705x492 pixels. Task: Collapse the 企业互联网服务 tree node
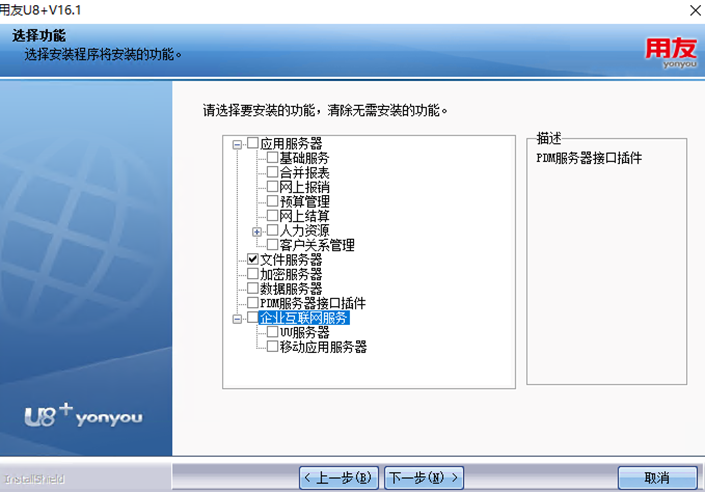237,319
